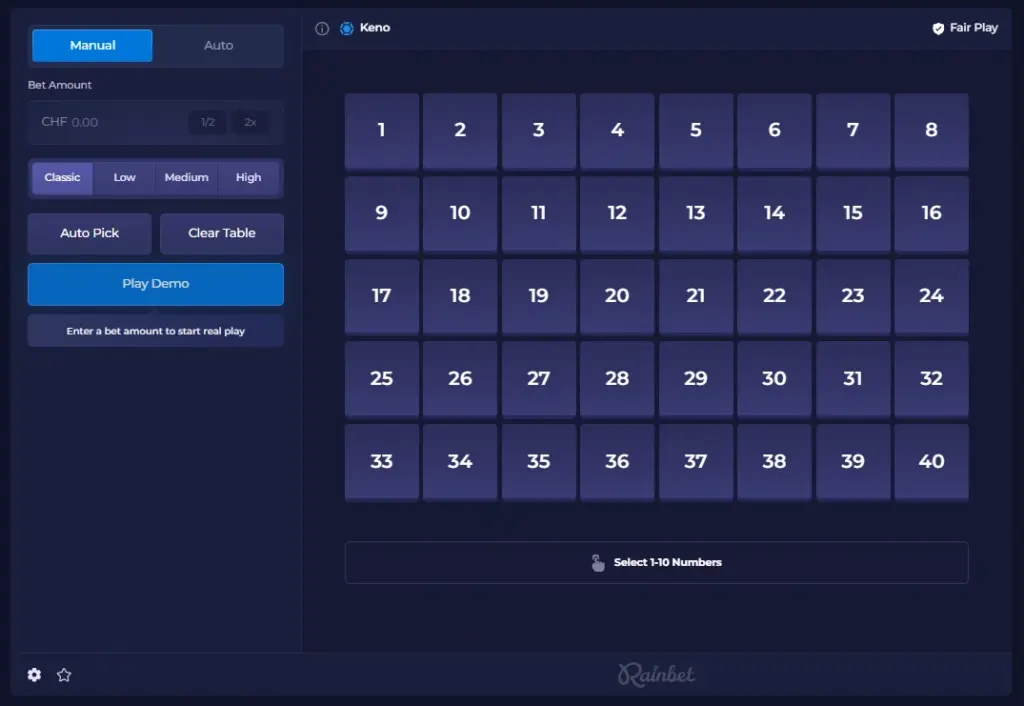Viewport: 1024px width, 706px height.
Task: Choose number 5 tile
Action: 696,131
